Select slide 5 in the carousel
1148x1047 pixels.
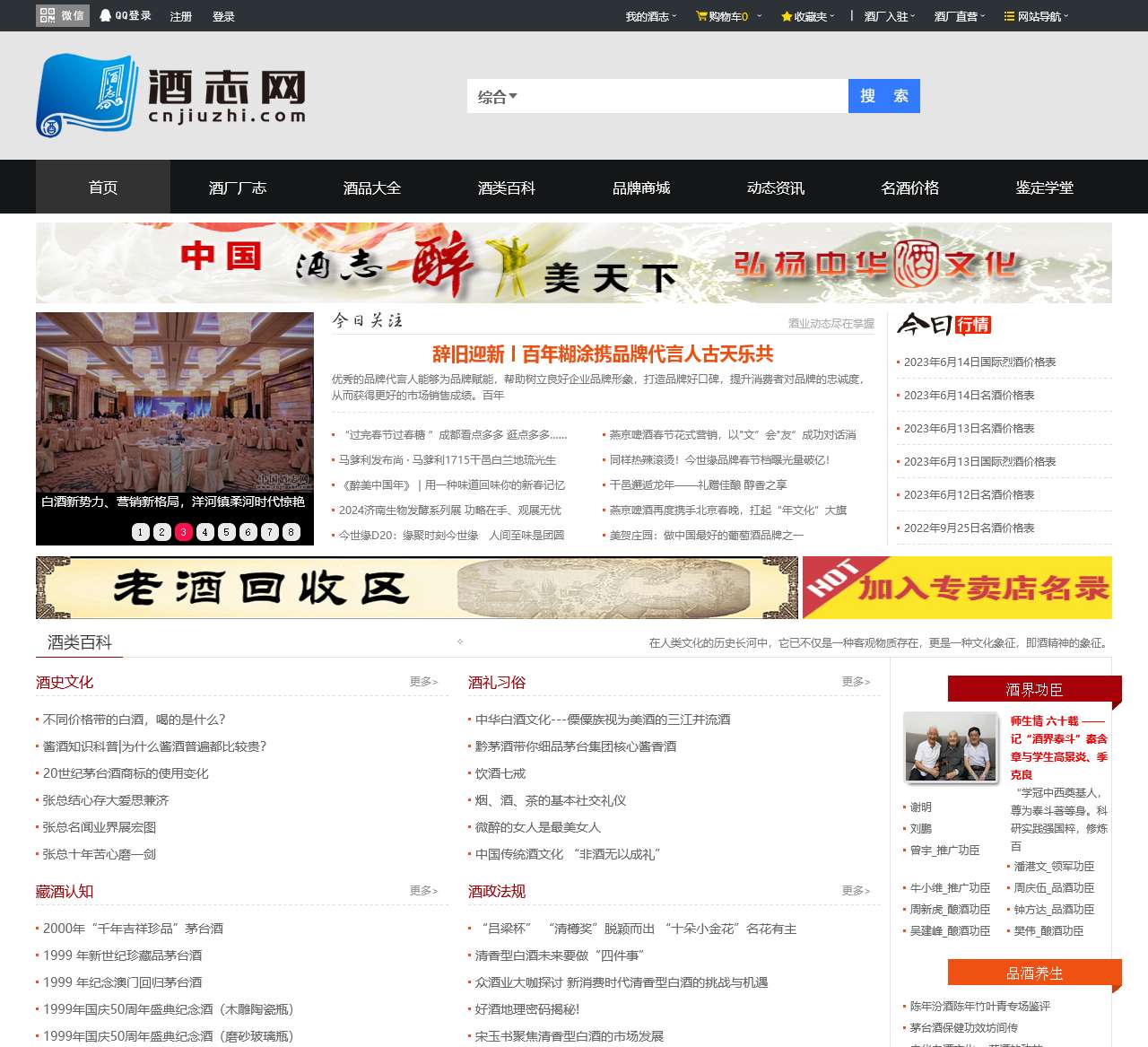click(227, 532)
